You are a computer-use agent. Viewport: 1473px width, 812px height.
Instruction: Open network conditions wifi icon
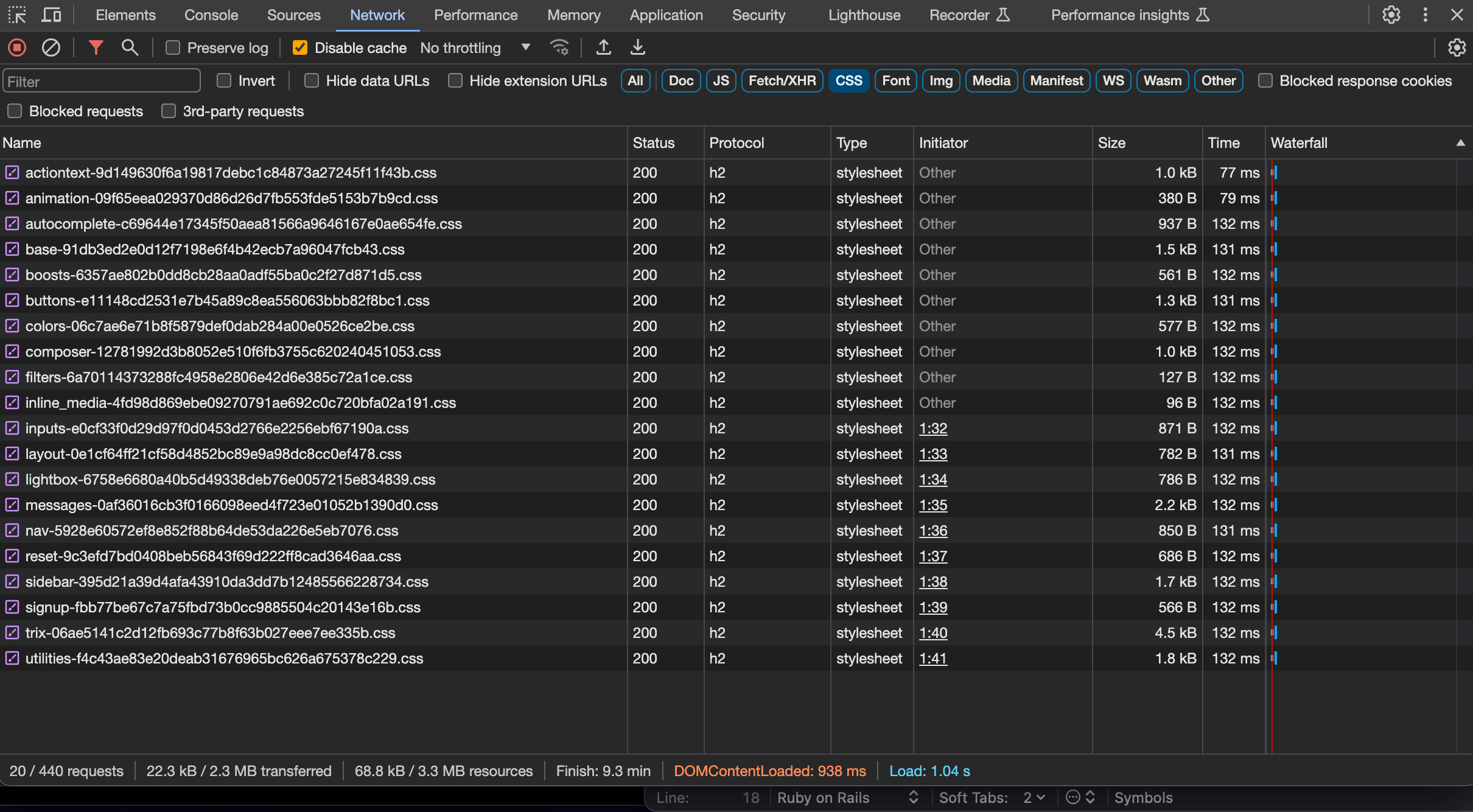[x=559, y=47]
